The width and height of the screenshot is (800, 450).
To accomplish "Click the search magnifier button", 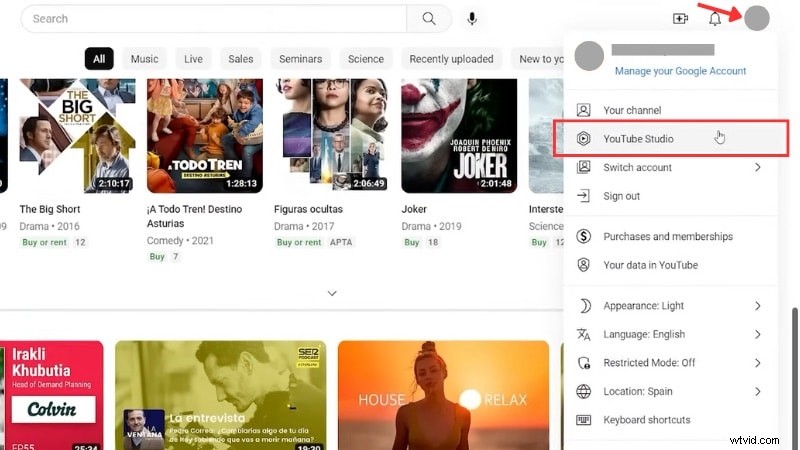I will click(x=429, y=19).
